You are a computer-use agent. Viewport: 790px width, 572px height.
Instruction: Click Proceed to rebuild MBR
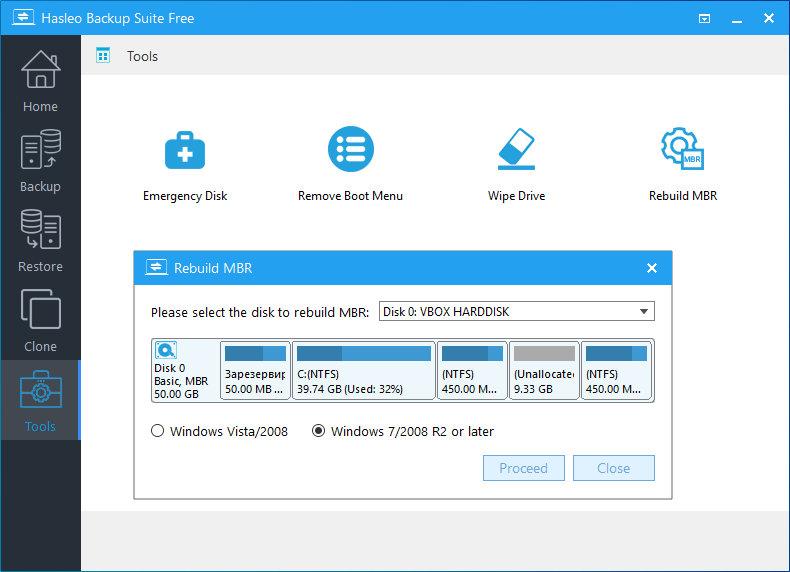(x=523, y=468)
